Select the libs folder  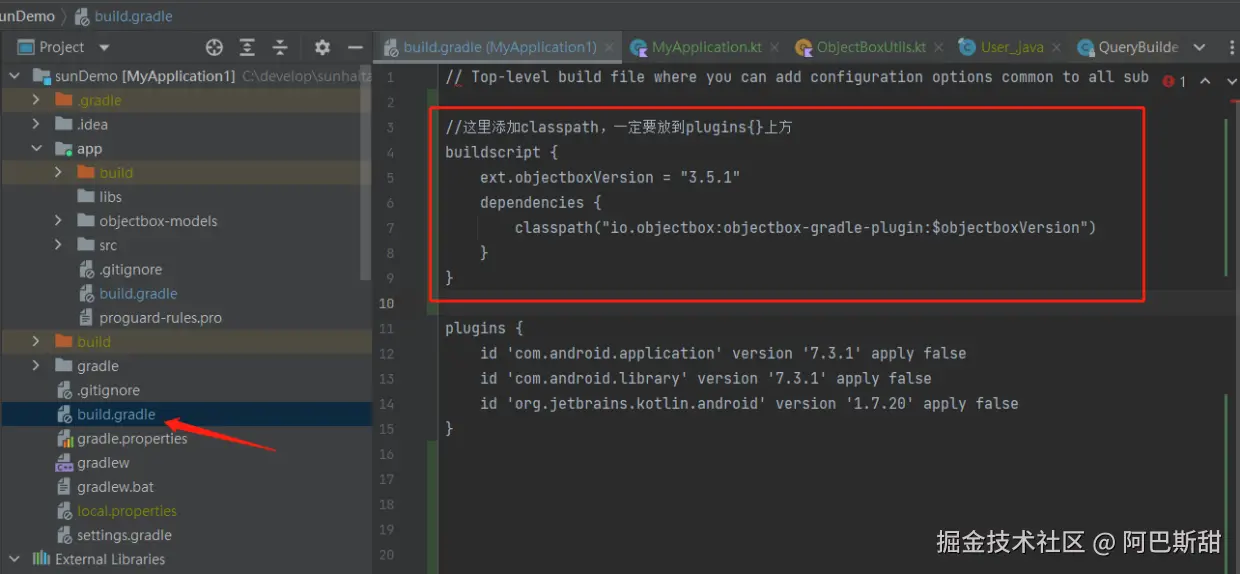110,197
